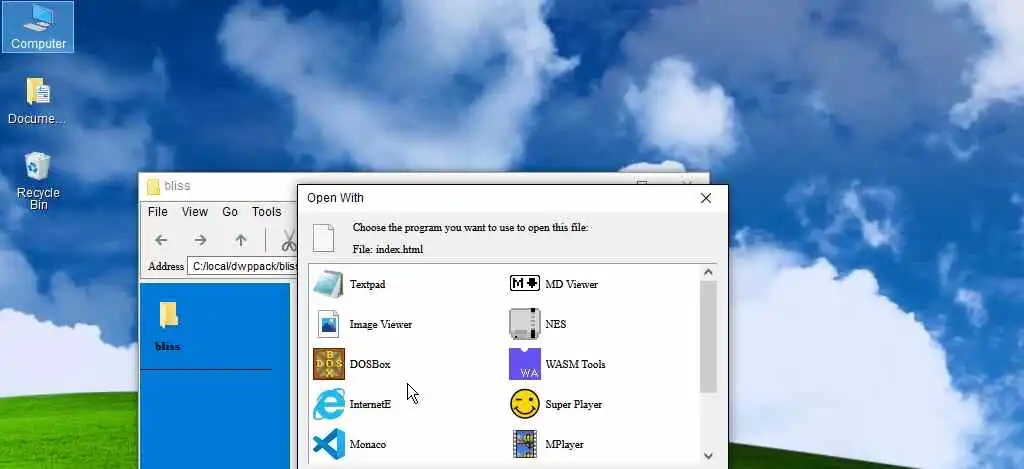
Task: Click the program list scrollbar thumb
Action: tap(708, 336)
